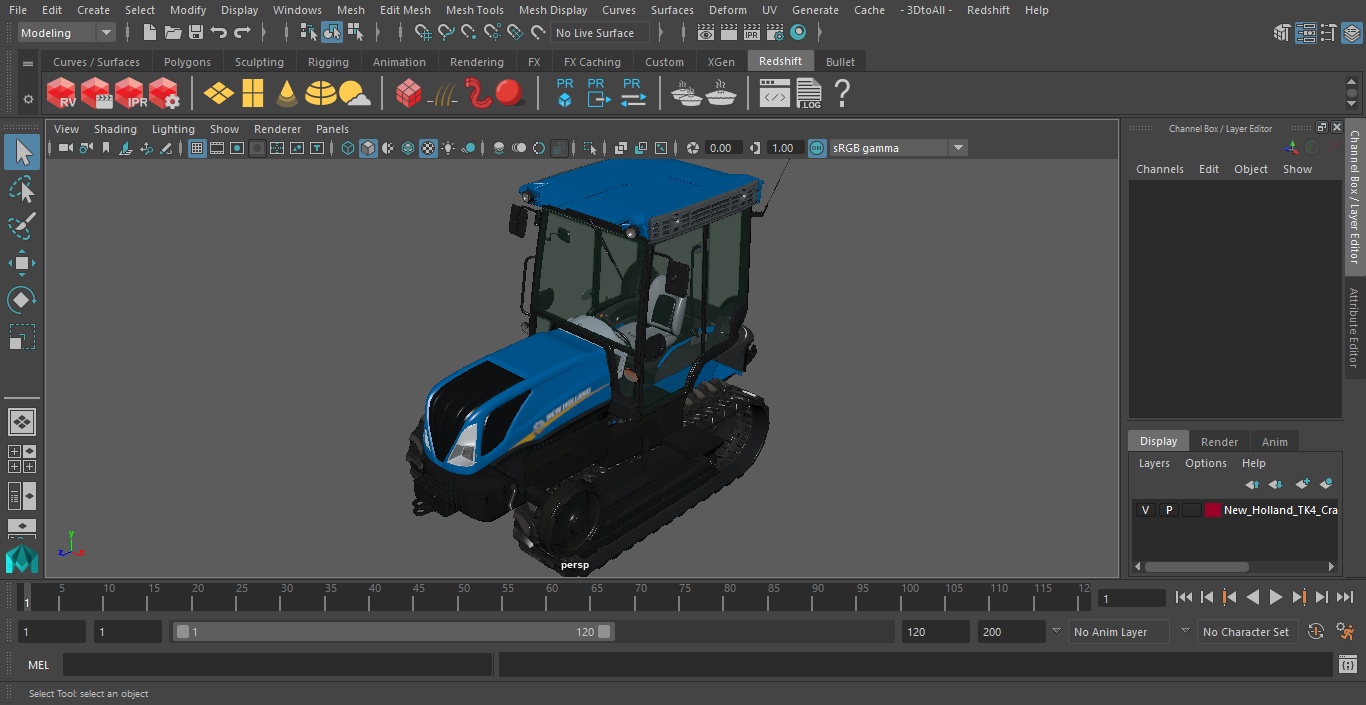Viewport: 1366px width, 705px height.
Task: Open the Mesh Tools menu
Action: point(474,10)
